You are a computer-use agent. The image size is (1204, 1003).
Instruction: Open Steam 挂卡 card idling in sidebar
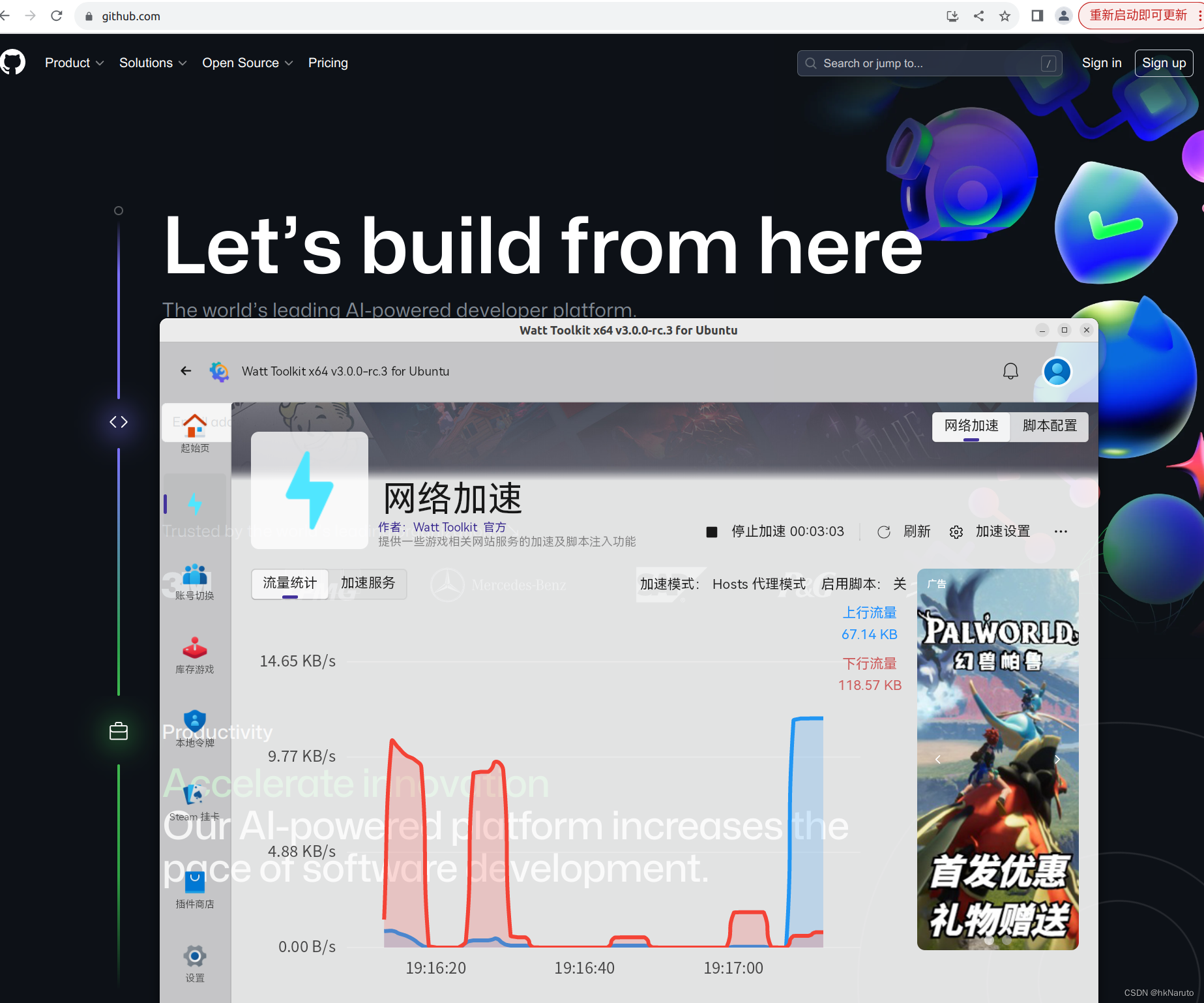coord(195,795)
